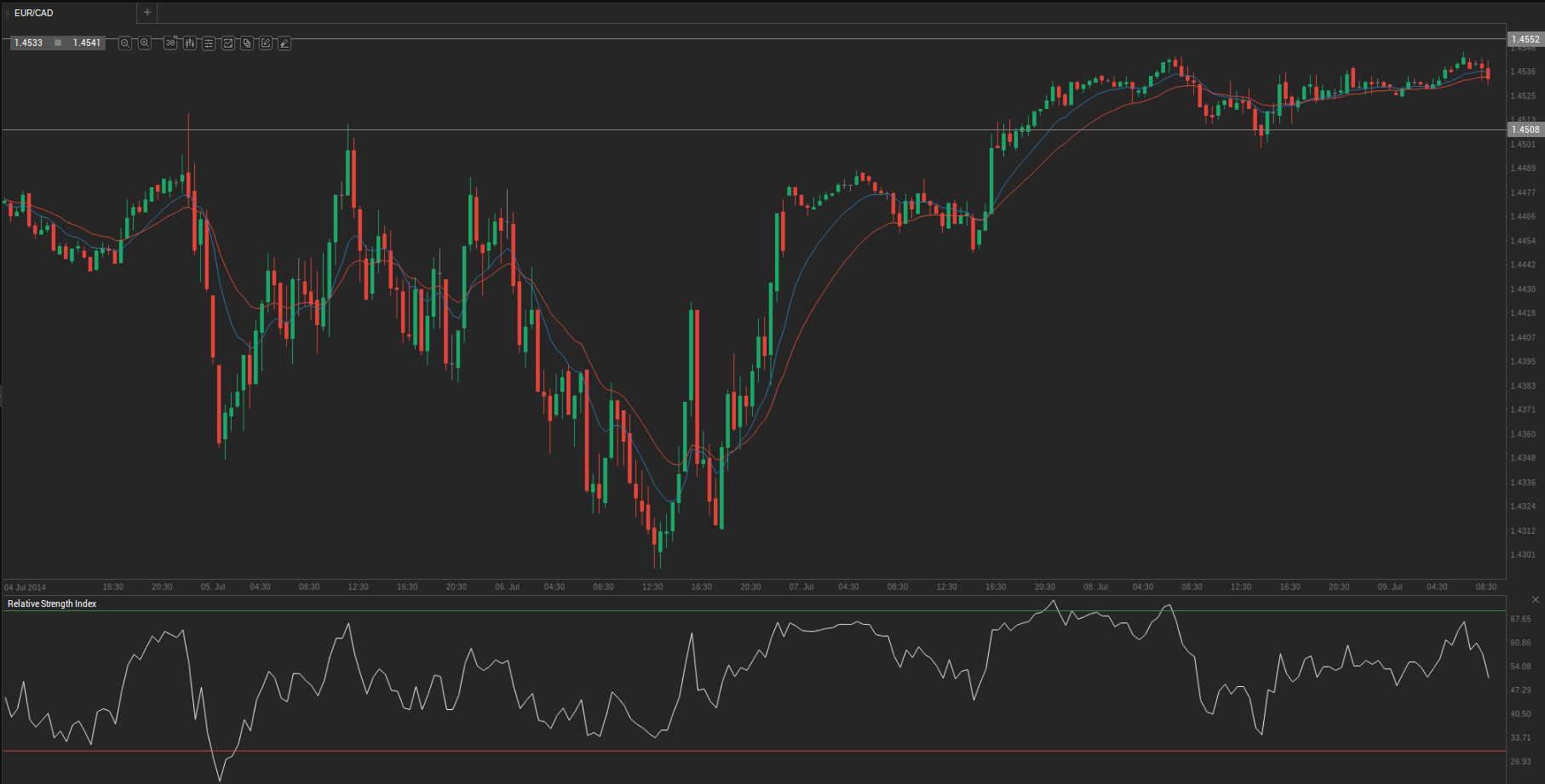The image size is (1545, 784).
Task: Switch to the EUR/CAD chart tab
Action: [34, 13]
